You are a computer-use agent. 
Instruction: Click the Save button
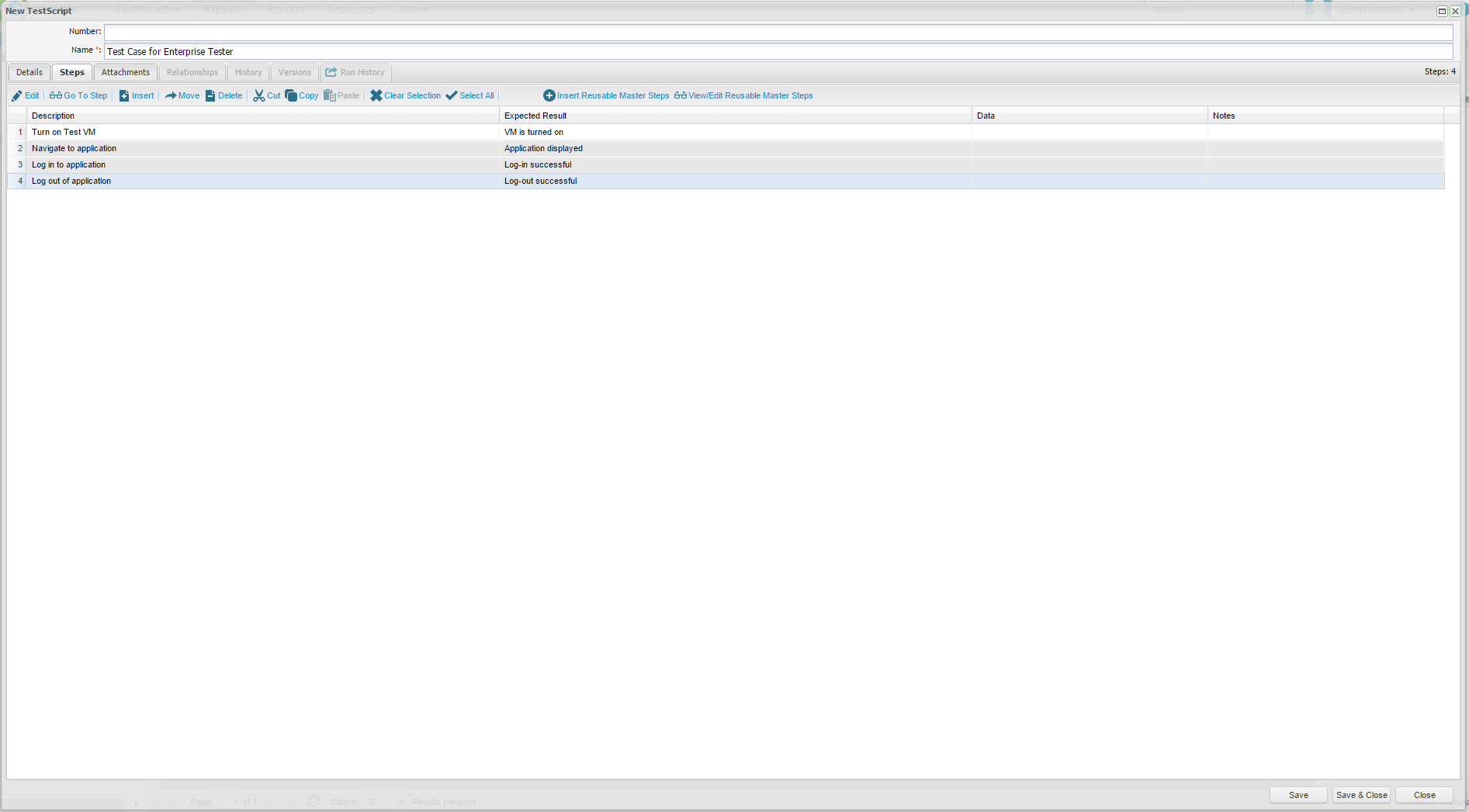pyautogui.click(x=1298, y=795)
